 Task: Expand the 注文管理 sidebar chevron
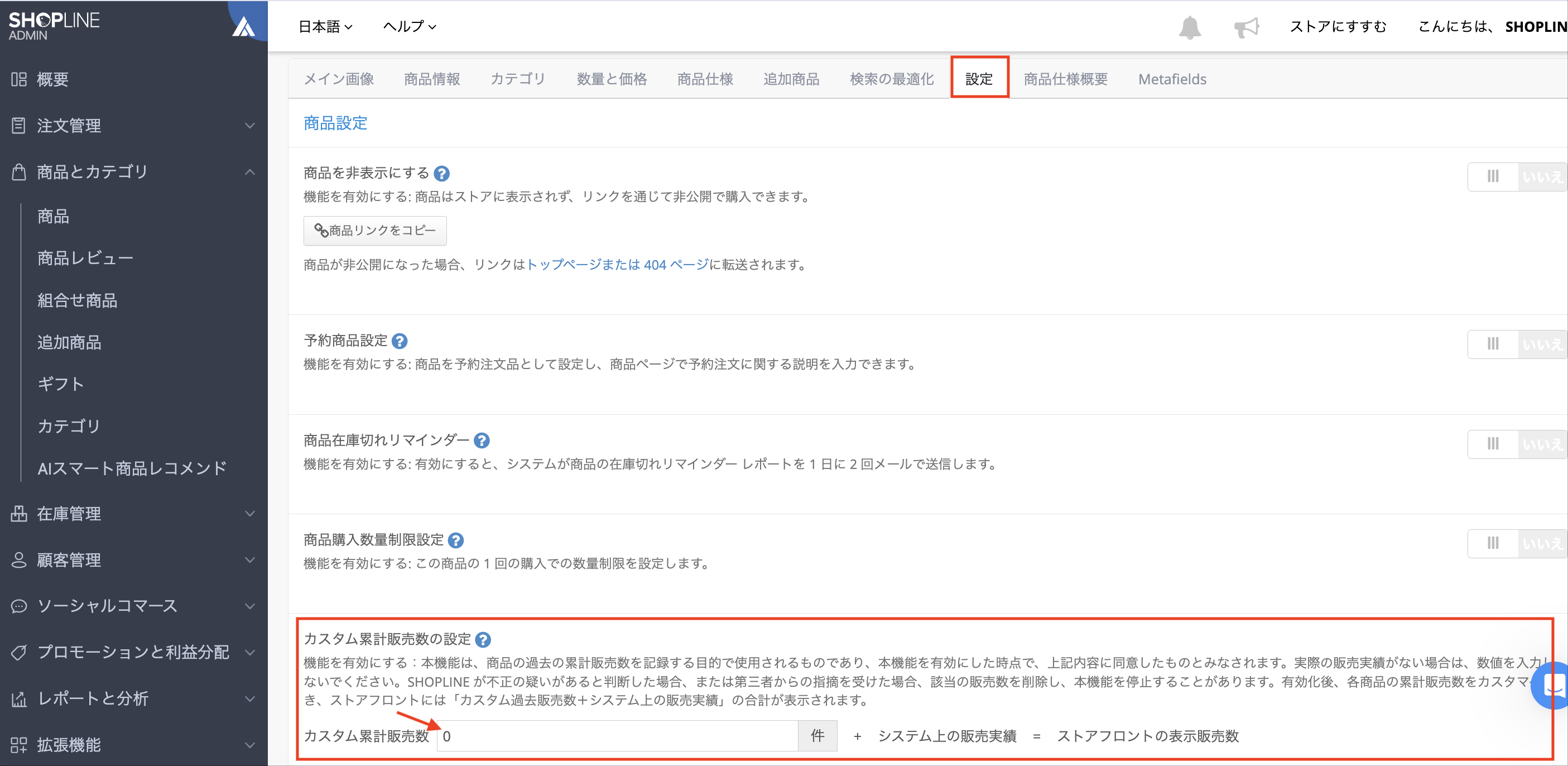pyautogui.click(x=249, y=126)
